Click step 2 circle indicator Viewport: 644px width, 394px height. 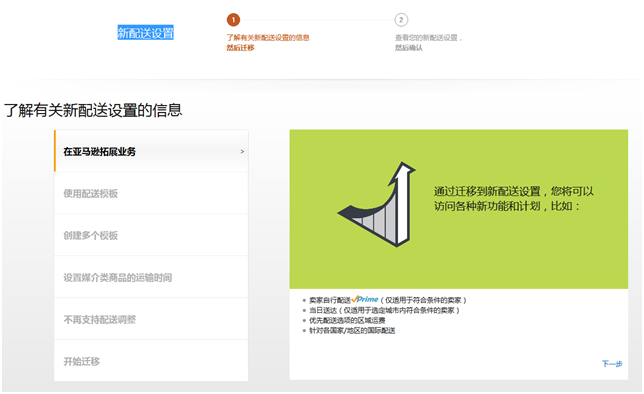click(x=401, y=20)
